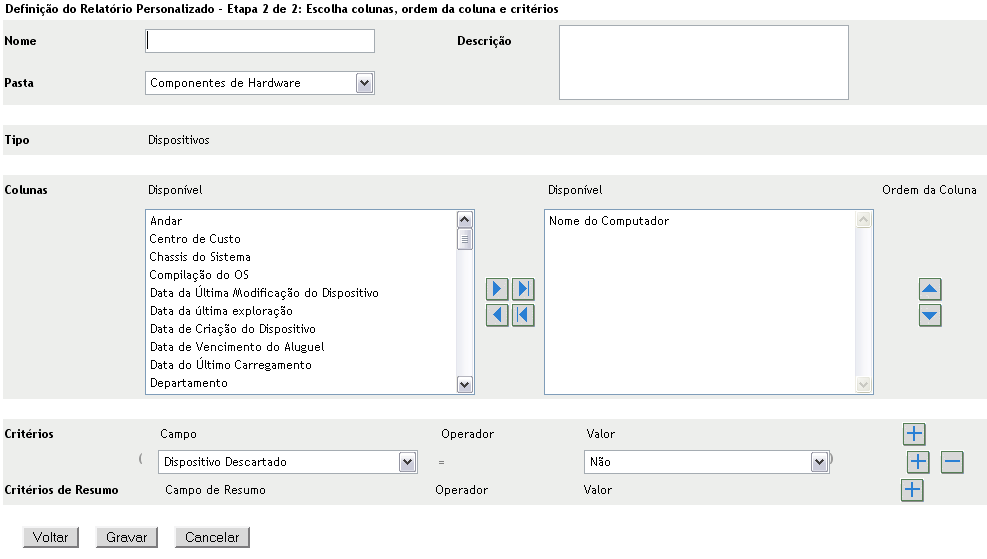Click inside the Descrição text area
Screen dimensions: 987x559
click(703, 62)
